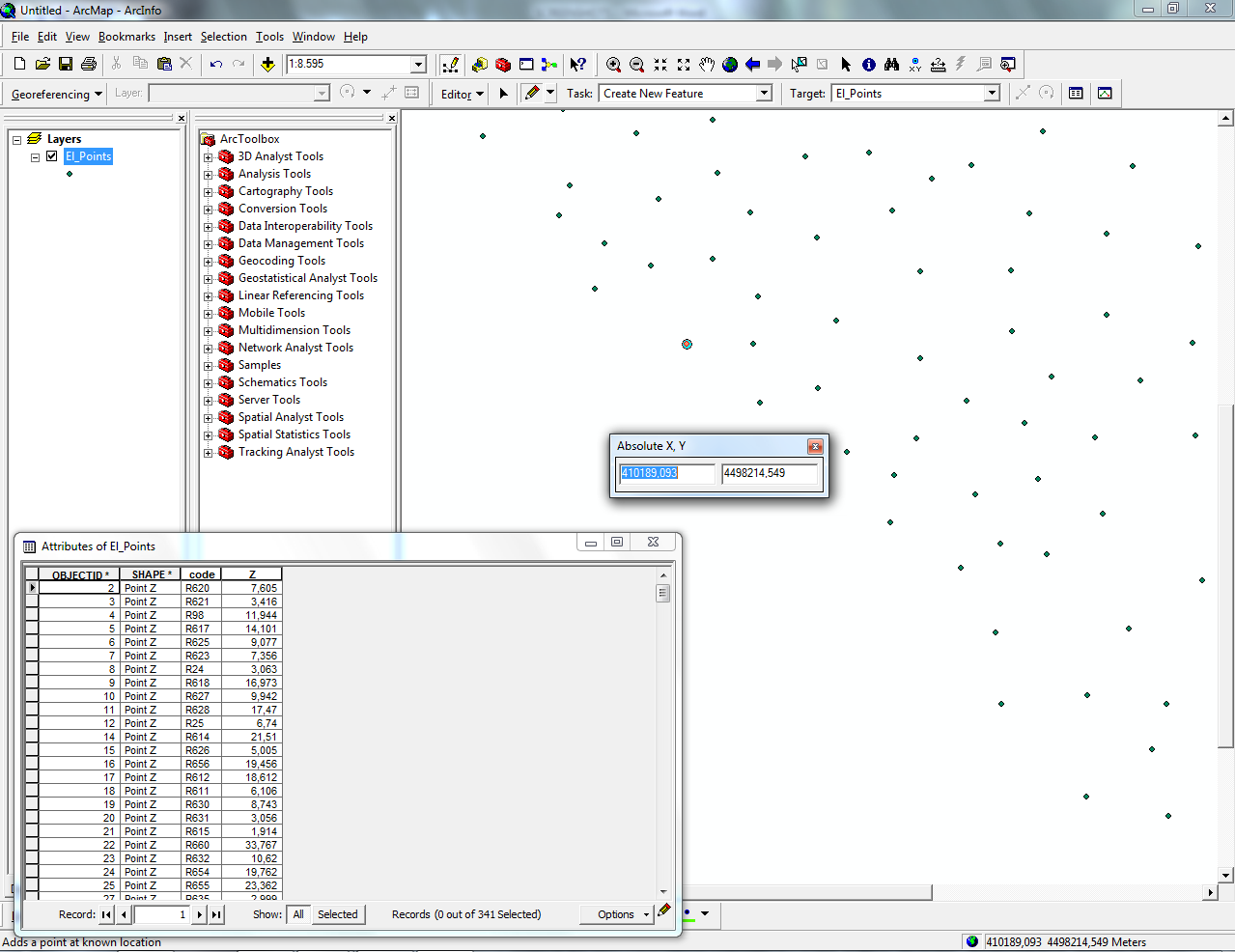Open the Bookmarks menu
1235x952 pixels.
[126, 37]
